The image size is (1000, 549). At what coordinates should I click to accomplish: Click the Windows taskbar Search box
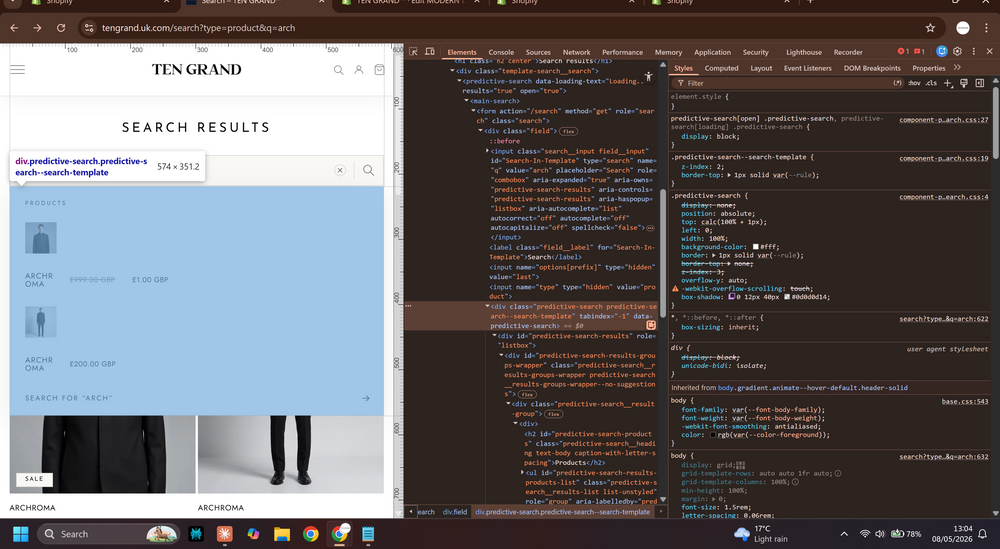click(109, 534)
